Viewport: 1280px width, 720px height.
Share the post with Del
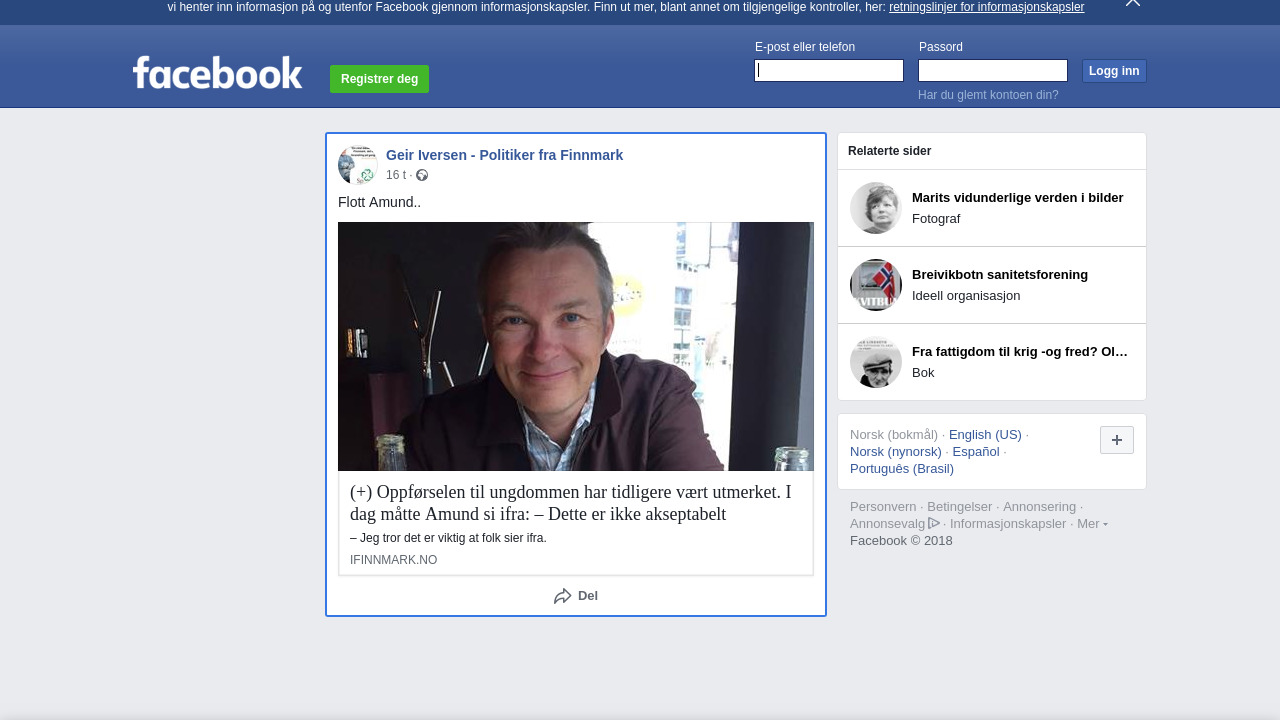coord(576,596)
